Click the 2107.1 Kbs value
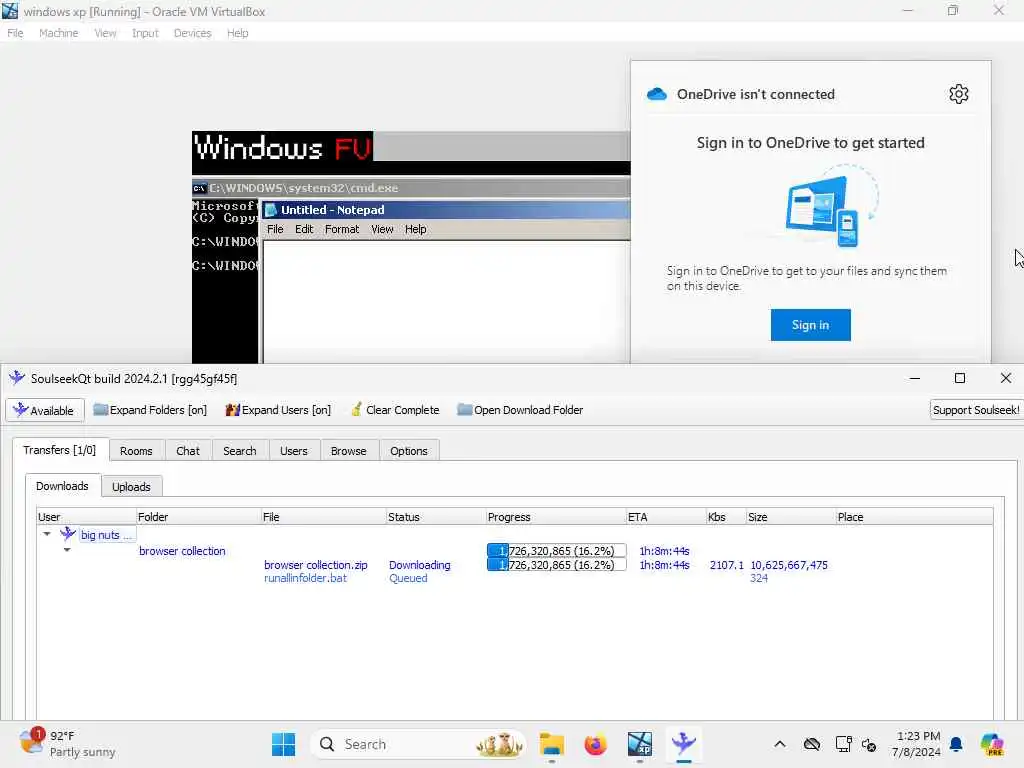1024x768 pixels. 726,565
